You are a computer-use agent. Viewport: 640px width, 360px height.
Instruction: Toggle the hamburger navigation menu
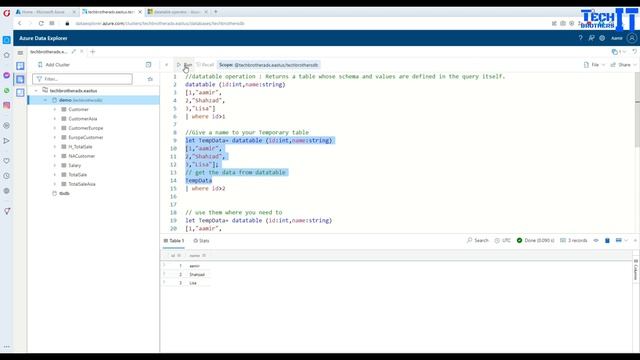[x=20, y=53]
